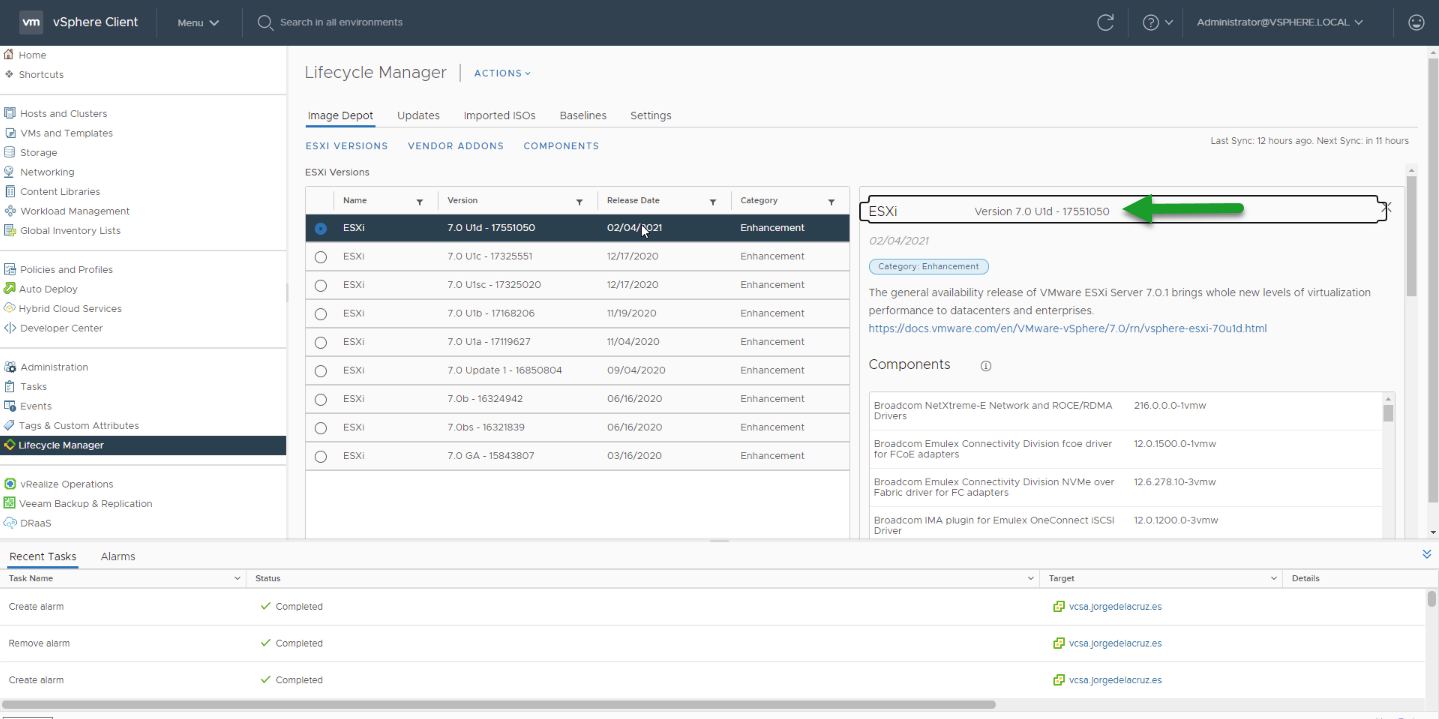Click the VENDOR ADDONS link
The image size is (1439, 719).
click(x=456, y=146)
